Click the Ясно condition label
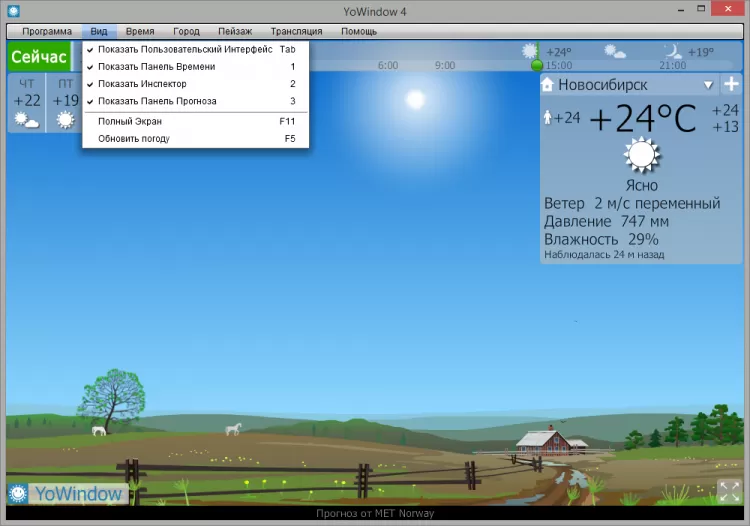The width and height of the screenshot is (750, 526). [x=641, y=186]
